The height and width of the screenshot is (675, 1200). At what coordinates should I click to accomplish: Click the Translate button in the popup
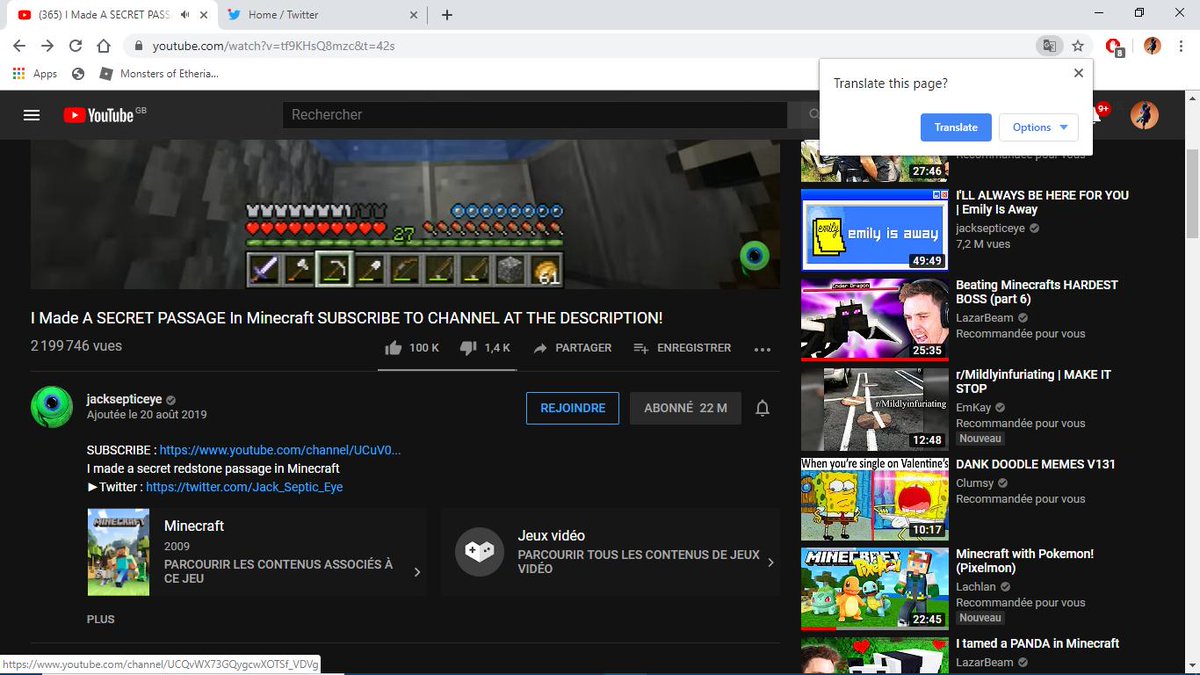(x=956, y=127)
